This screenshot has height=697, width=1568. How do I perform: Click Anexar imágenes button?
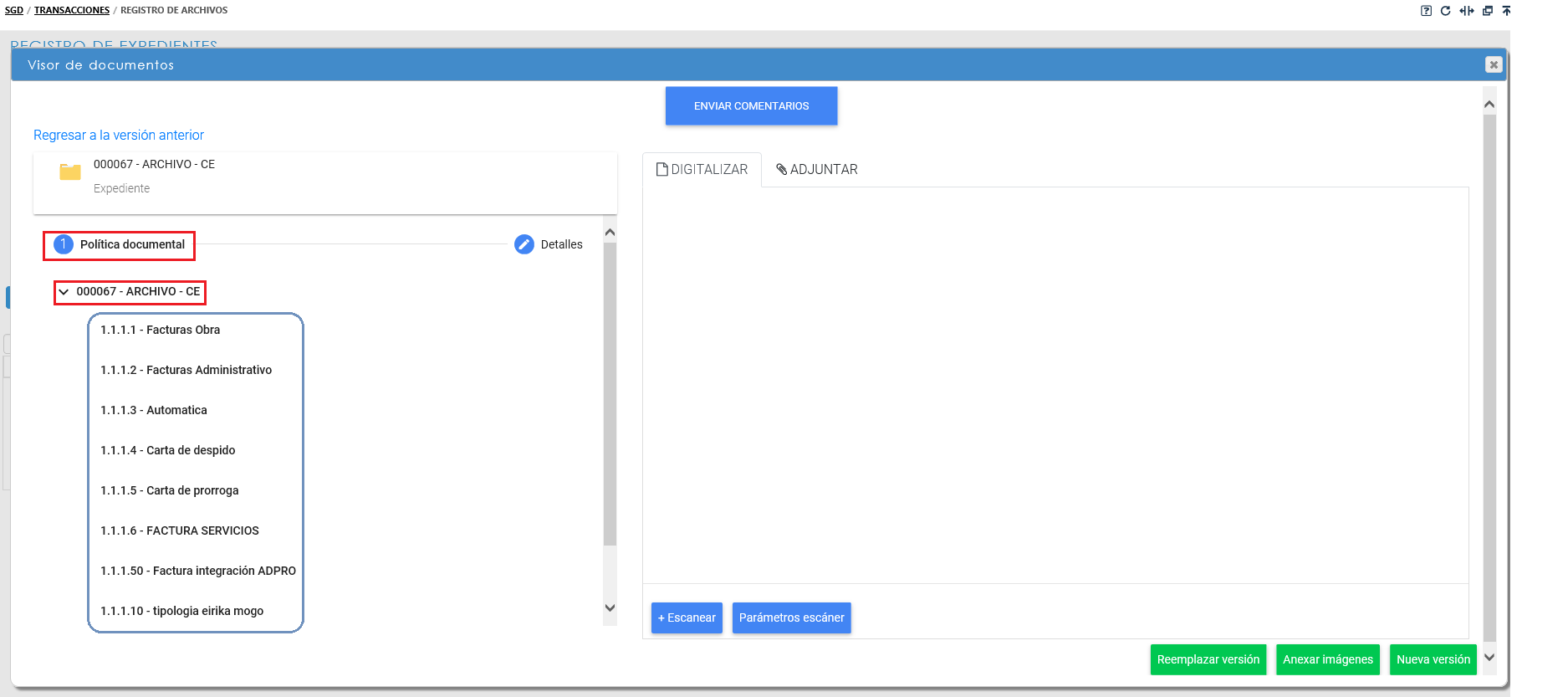pos(1328,659)
